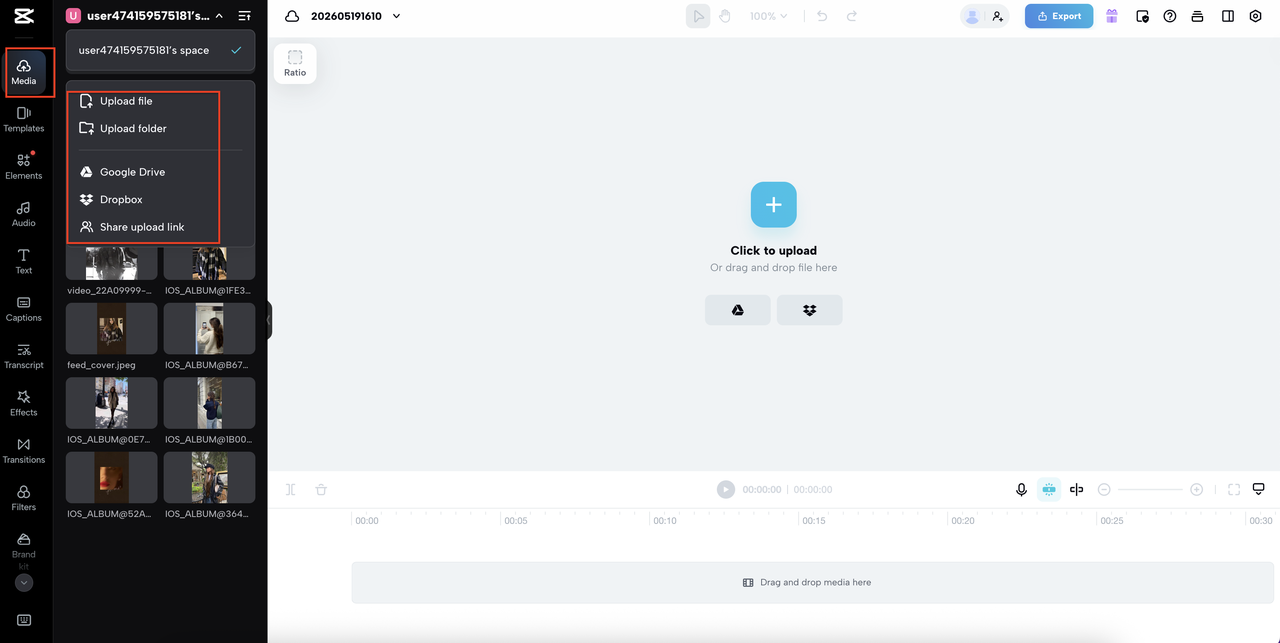The width and height of the screenshot is (1280, 643).
Task: Choose Share upload link
Action: pos(143,227)
